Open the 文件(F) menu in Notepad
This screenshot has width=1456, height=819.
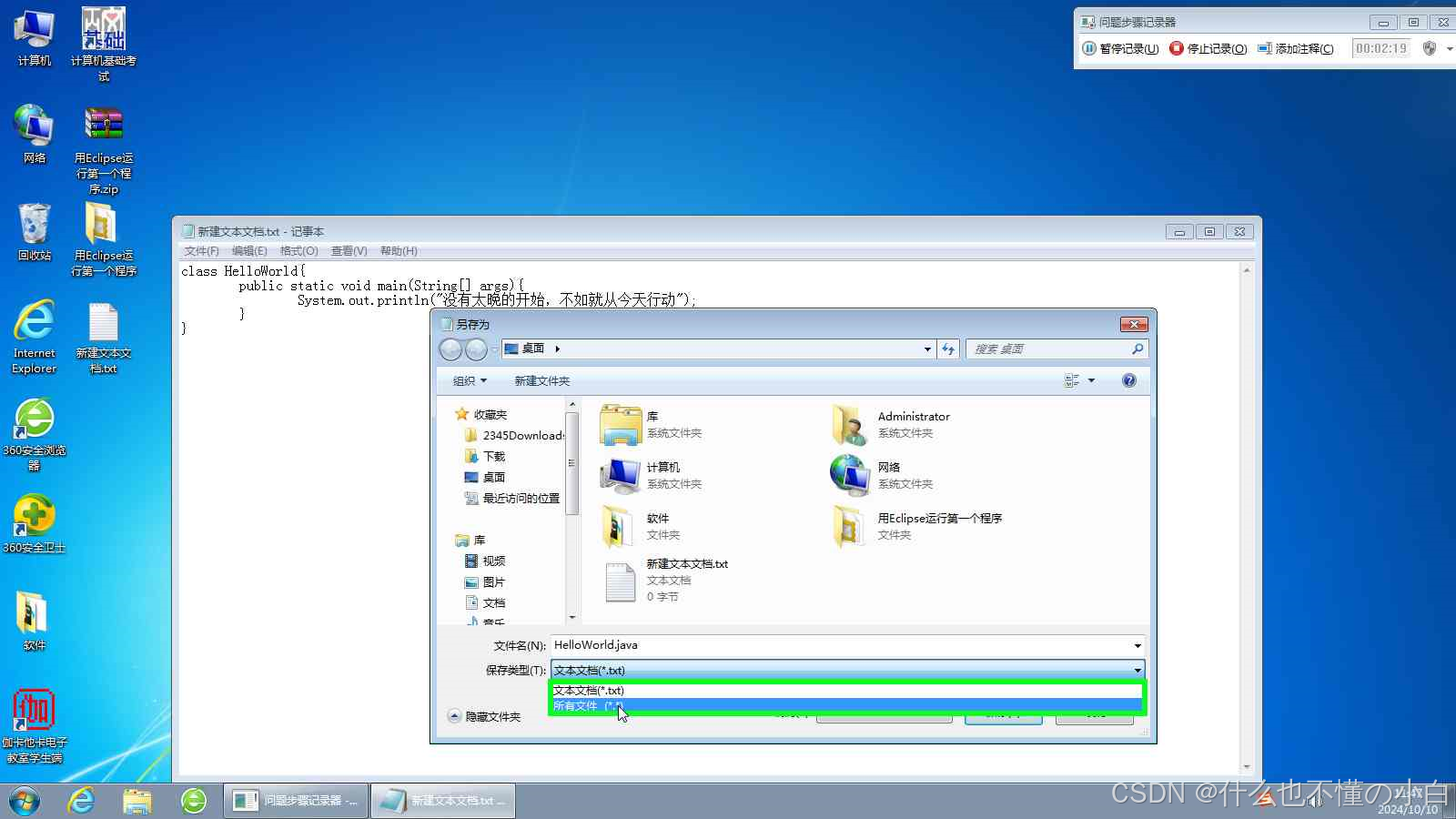click(201, 251)
